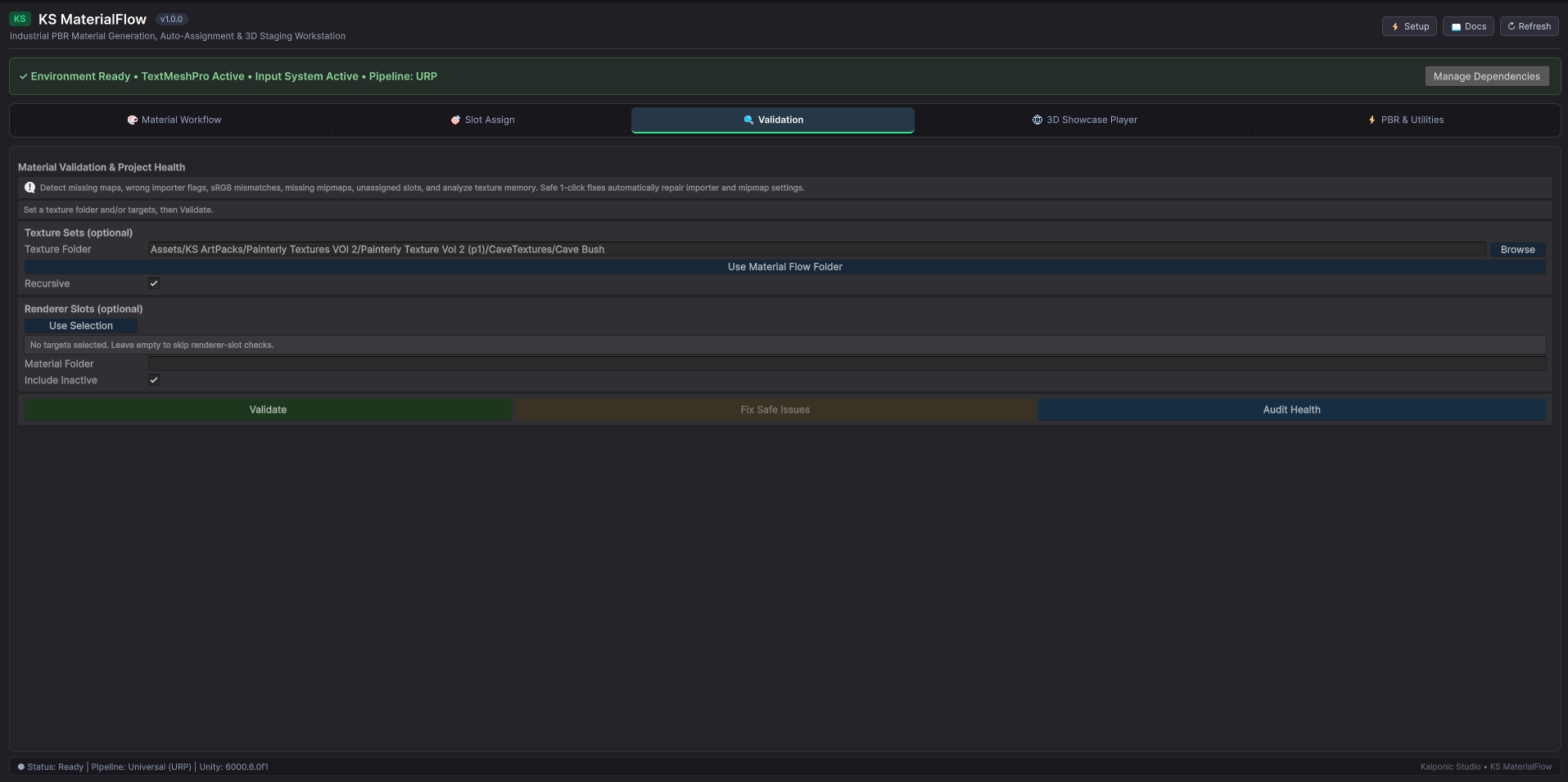Click the 'Pipeline: Universal (URP)' status text
Screen dimensions: 1568x782
point(141,767)
